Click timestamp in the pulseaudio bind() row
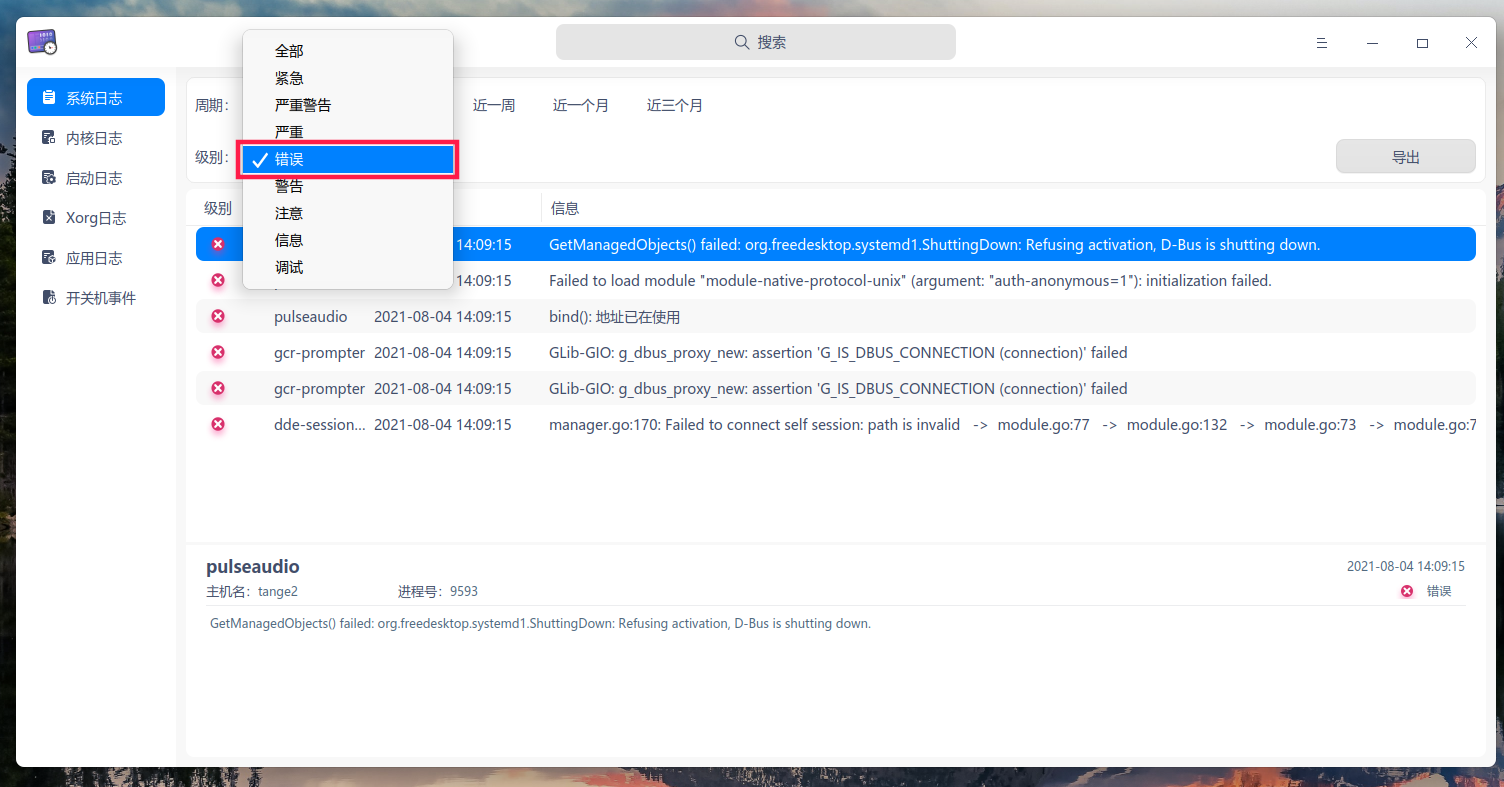 [443, 317]
